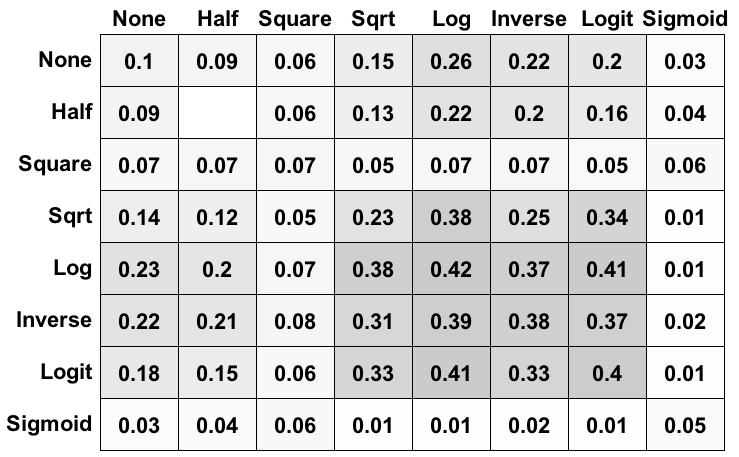Select the 0.16 cell in the Half row
This screenshot has height=457, width=739.
608,113
